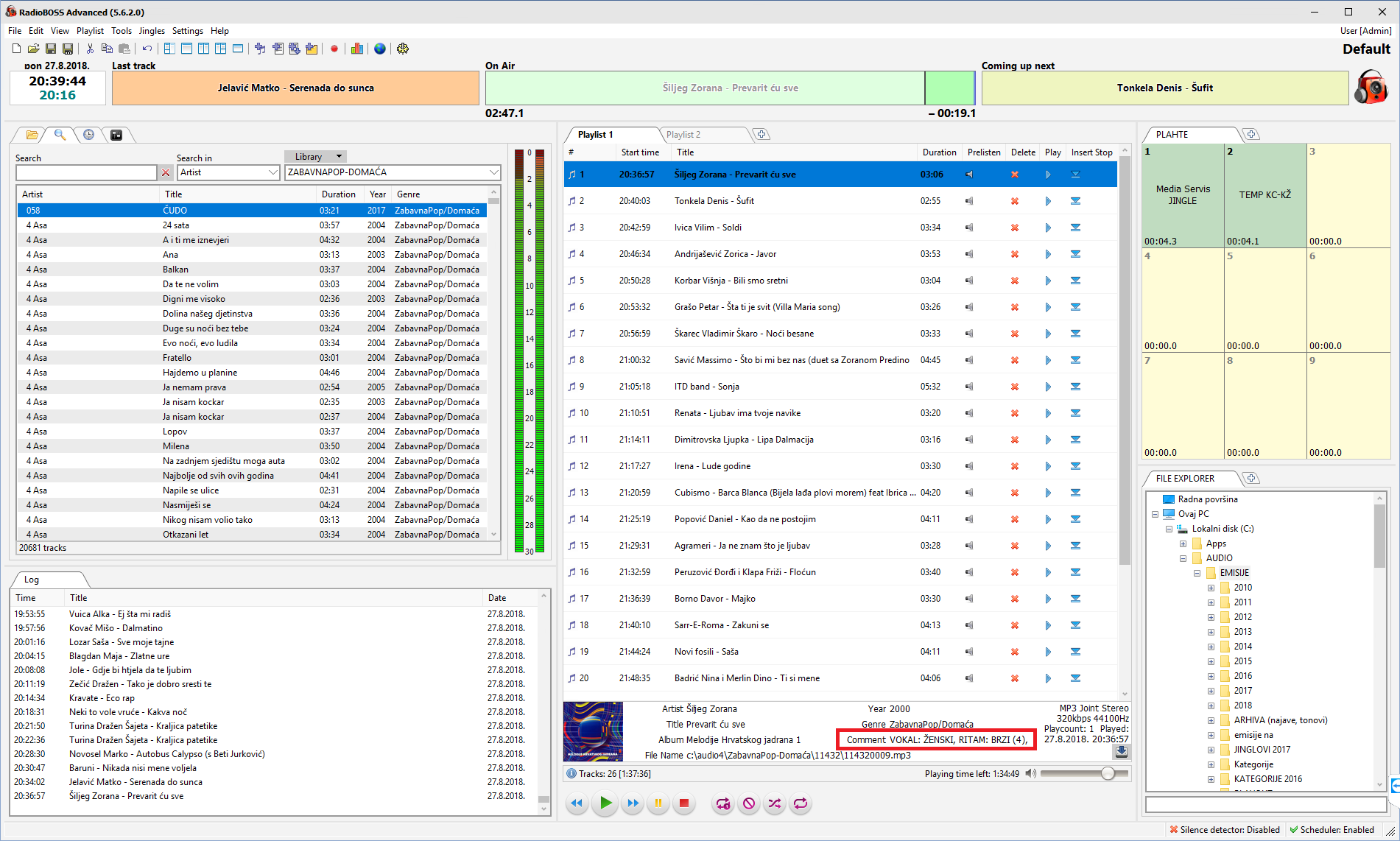
Task: Toggle repeat-one track mode
Action: pos(723,803)
